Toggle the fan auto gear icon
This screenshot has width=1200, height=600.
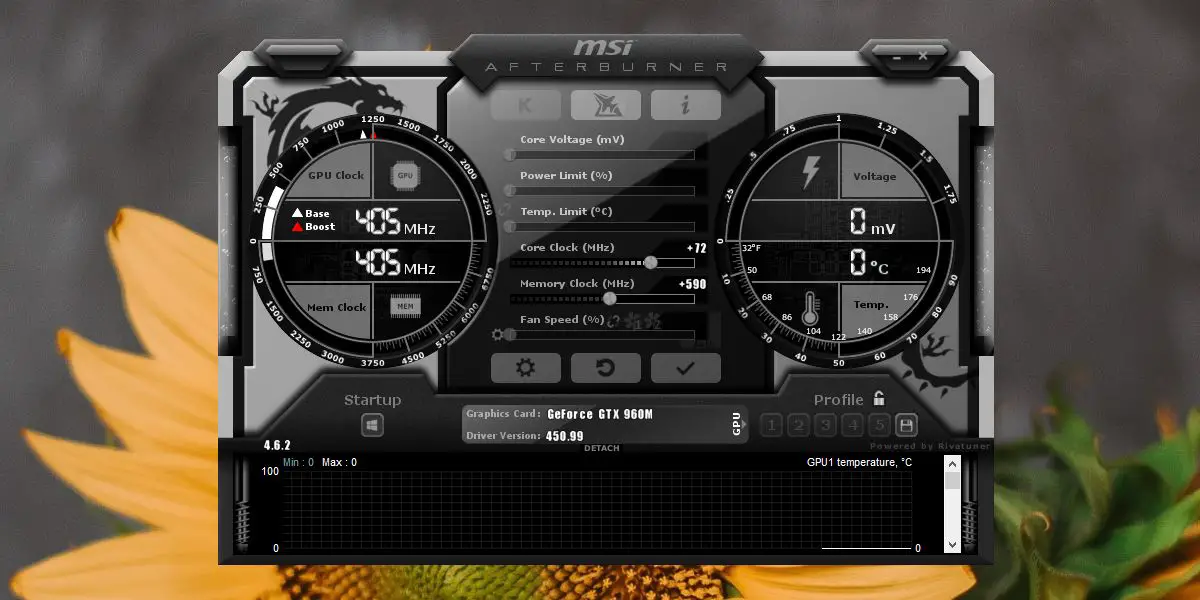pos(497,335)
